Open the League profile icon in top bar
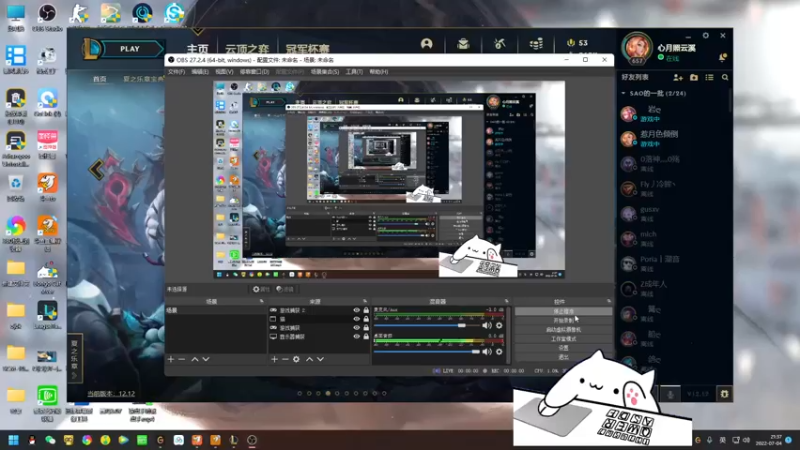This screenshot has width=800, height=450. point(427,44)
